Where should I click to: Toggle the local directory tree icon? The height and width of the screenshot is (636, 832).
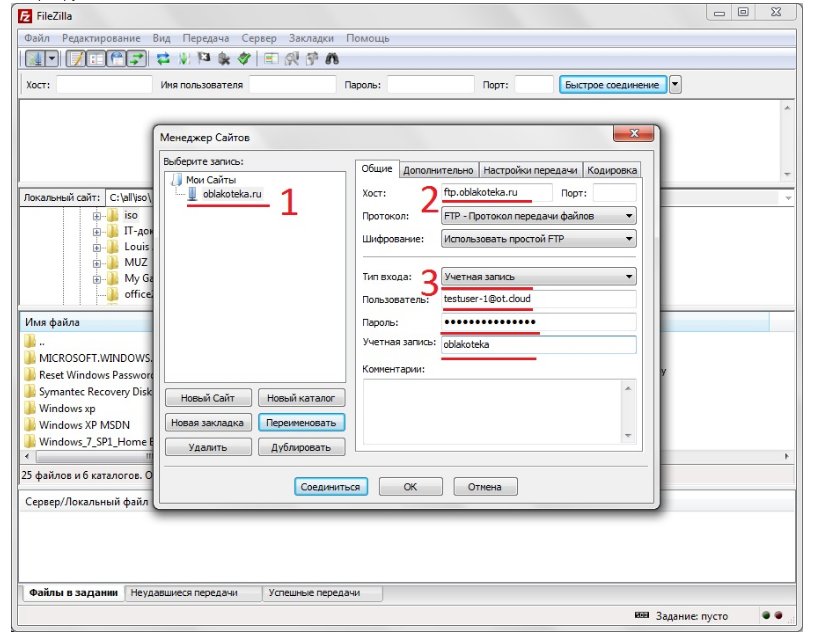point(97,59)
